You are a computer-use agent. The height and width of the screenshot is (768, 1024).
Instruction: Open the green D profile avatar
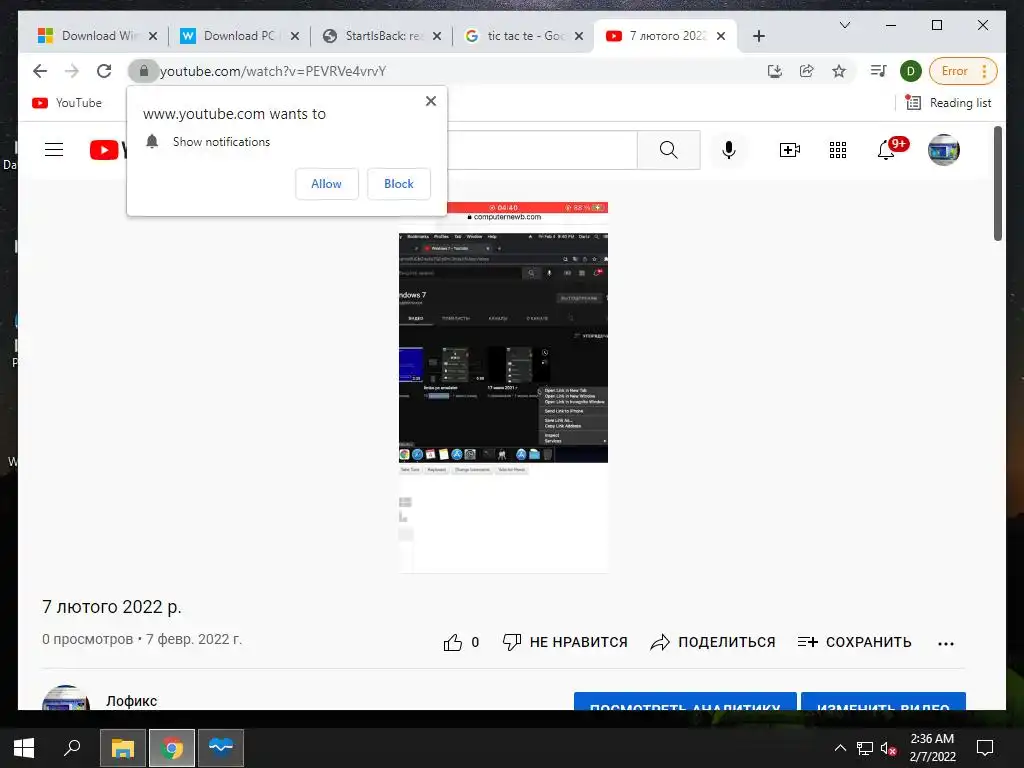[910, 71]
